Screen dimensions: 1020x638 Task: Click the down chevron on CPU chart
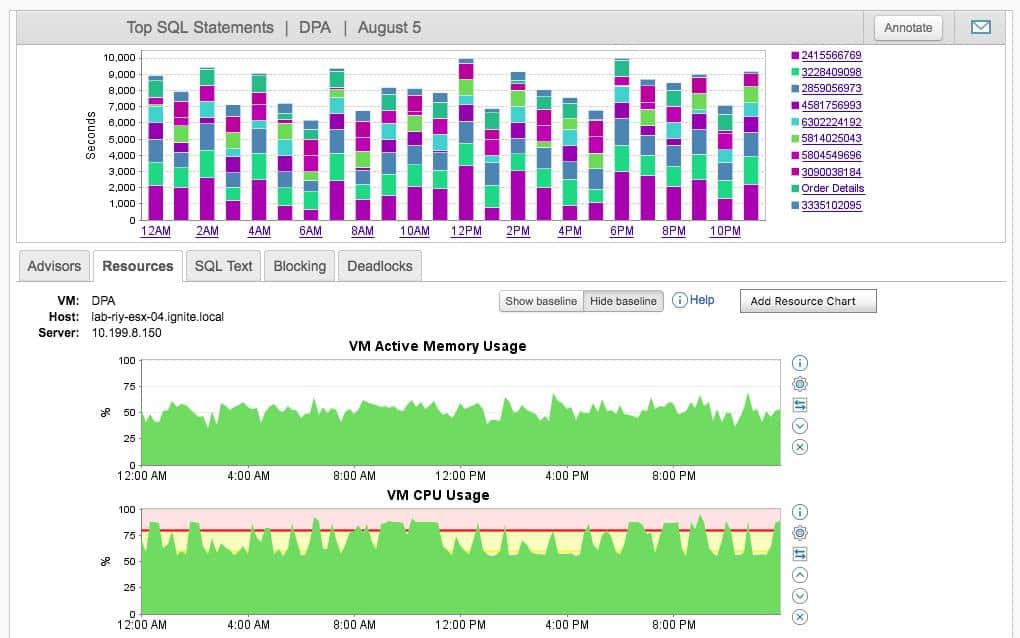[799, 596]
